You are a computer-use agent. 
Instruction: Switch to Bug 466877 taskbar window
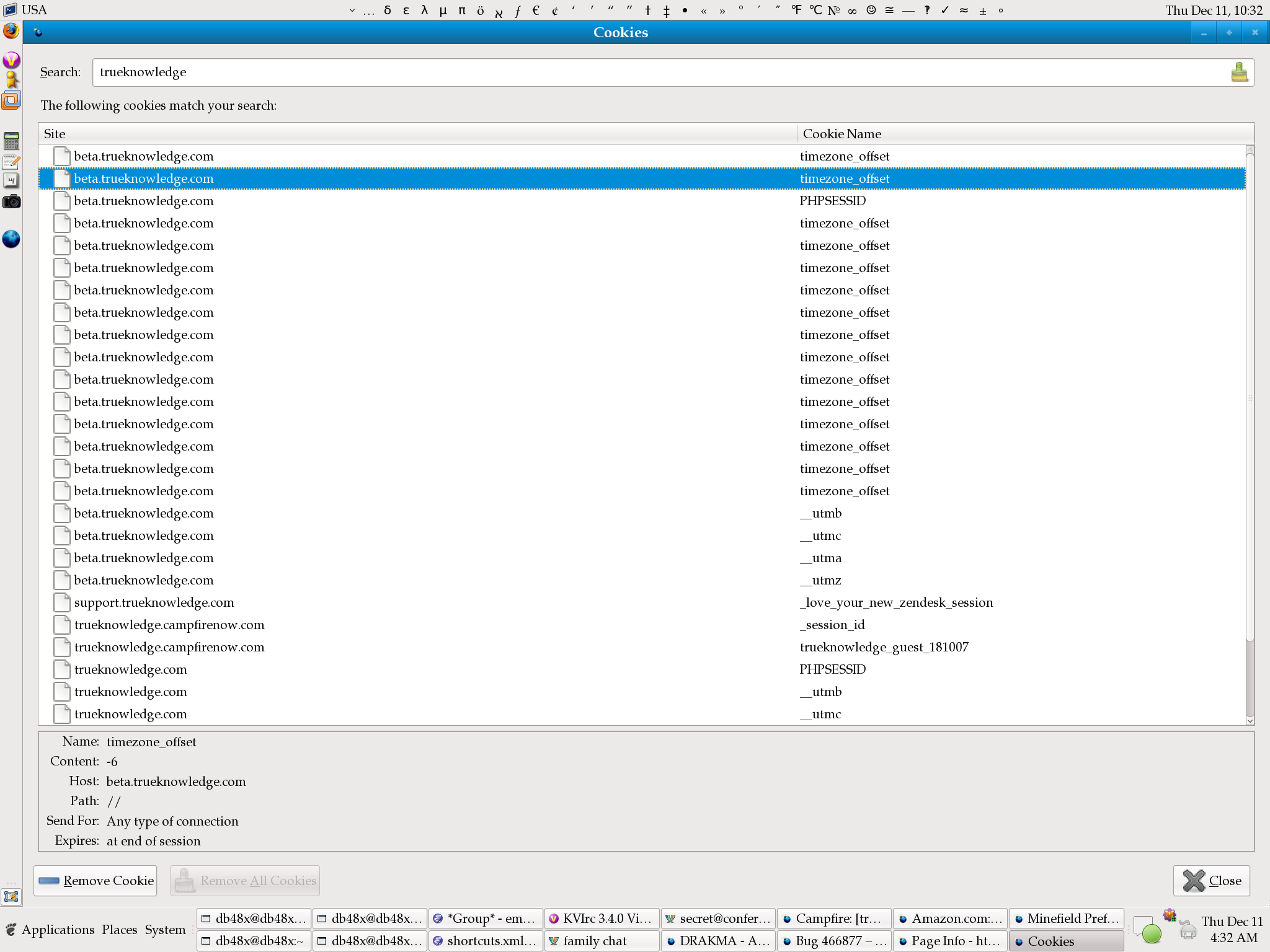point(833,941)
